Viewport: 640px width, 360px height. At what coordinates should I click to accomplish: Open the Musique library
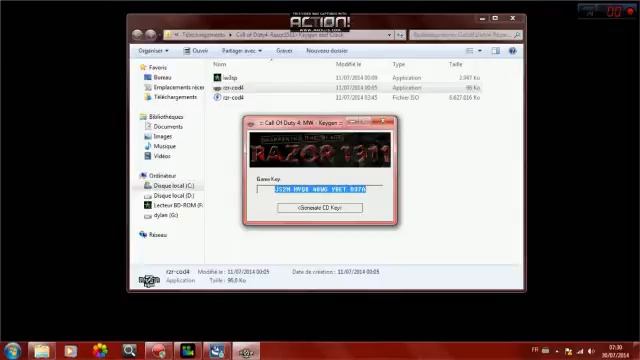click(164, 146)
